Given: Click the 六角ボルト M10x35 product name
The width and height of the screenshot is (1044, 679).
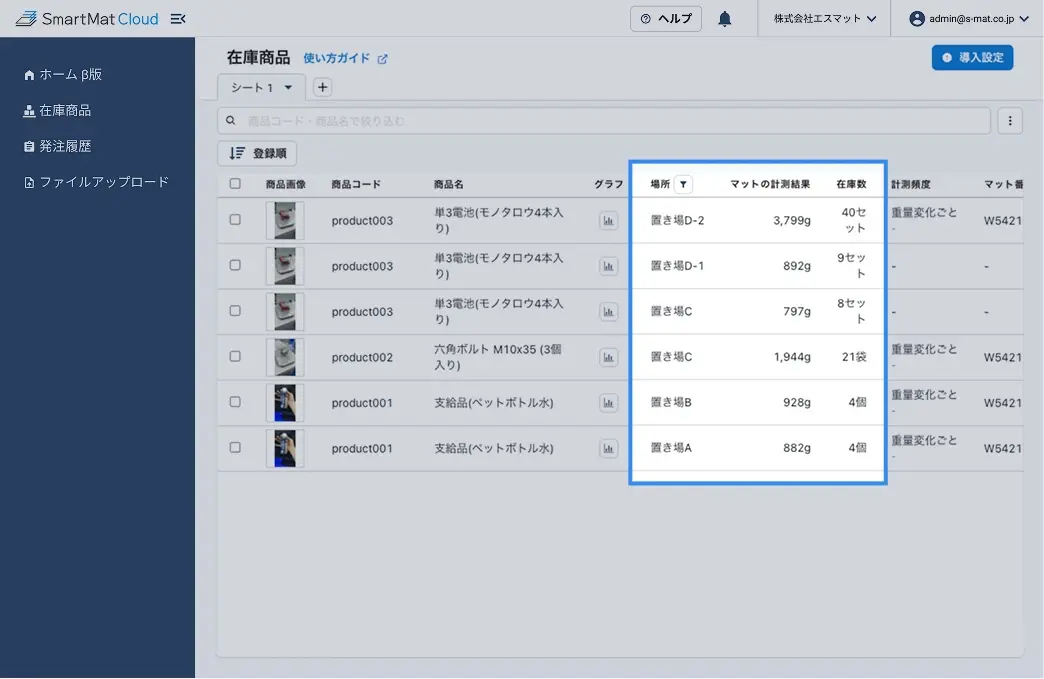Looking at the screenshot, I should pos(498,357).
